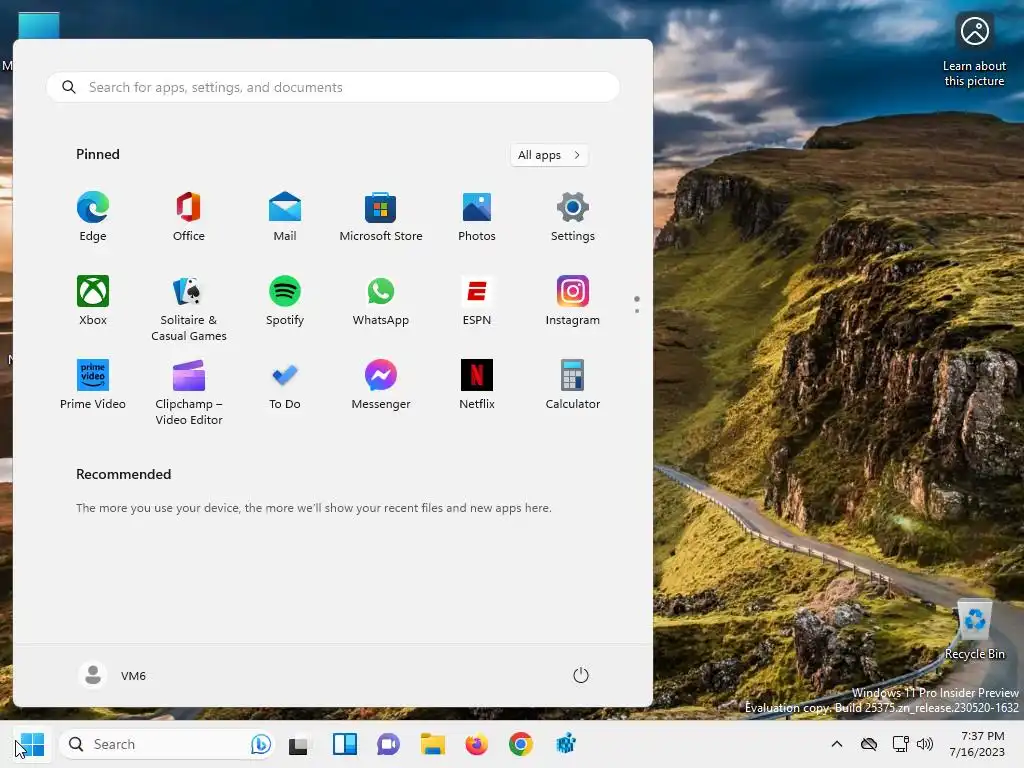Image resolution: width=1024 pixels, height=768 pixels.
Task: Open the Mail pinned app
Action: [285, 217]
